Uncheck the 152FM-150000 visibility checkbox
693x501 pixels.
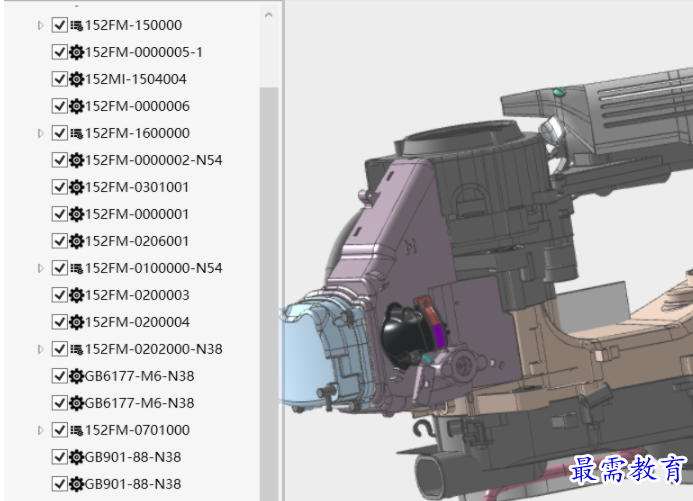(60, 25)
